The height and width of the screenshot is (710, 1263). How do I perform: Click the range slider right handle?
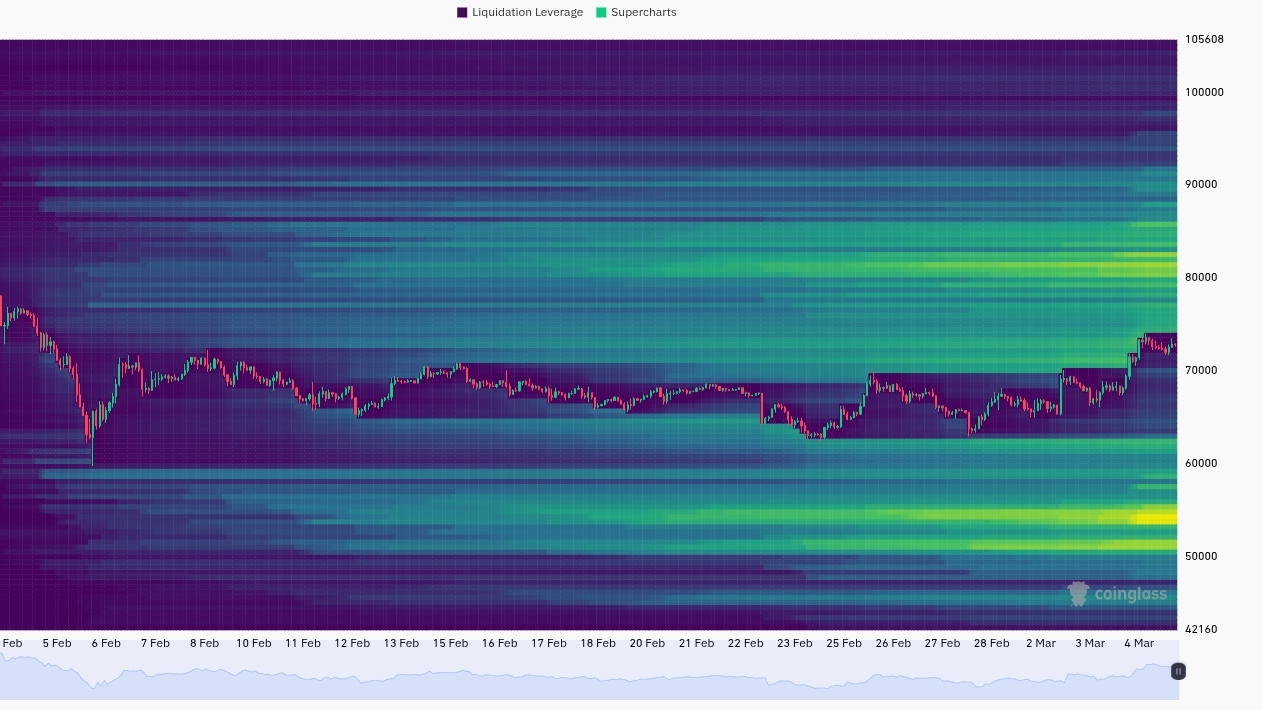tap(1179, 672)
